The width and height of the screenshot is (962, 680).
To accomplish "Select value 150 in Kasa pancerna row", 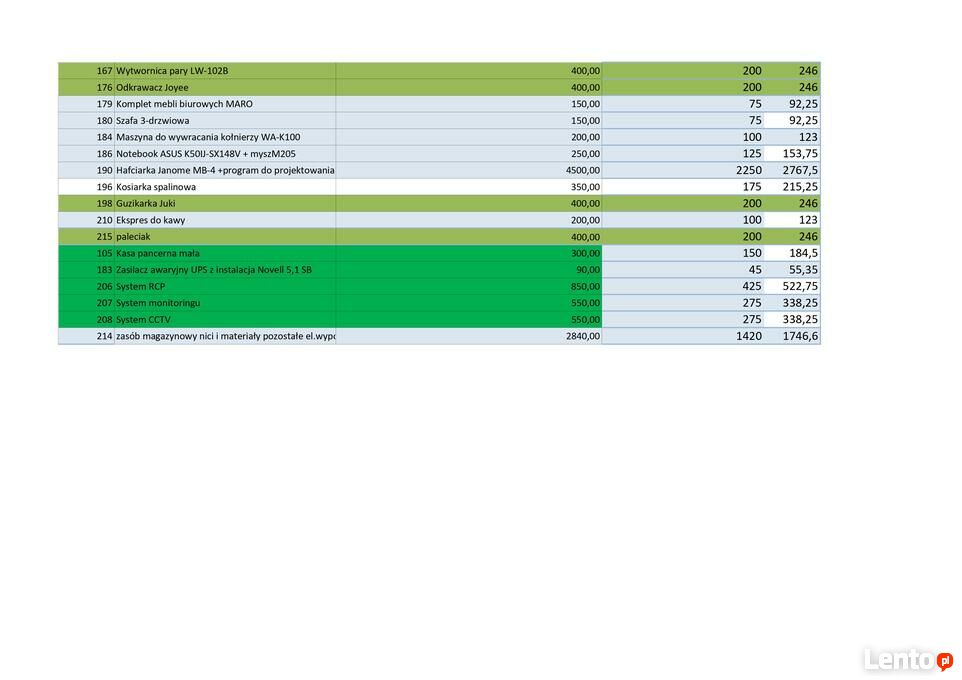I will (x=683, y=253).
